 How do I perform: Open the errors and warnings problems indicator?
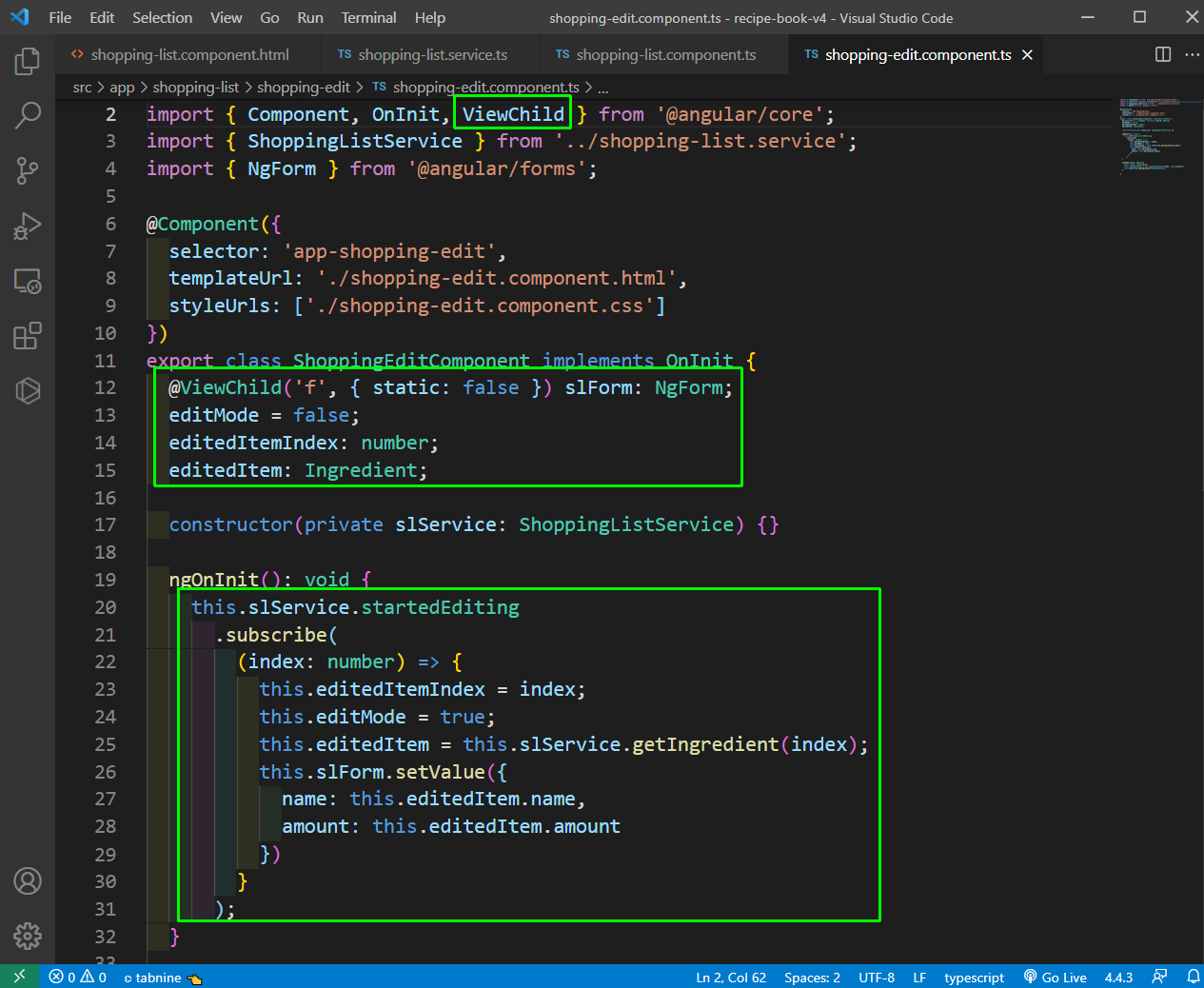78,977
